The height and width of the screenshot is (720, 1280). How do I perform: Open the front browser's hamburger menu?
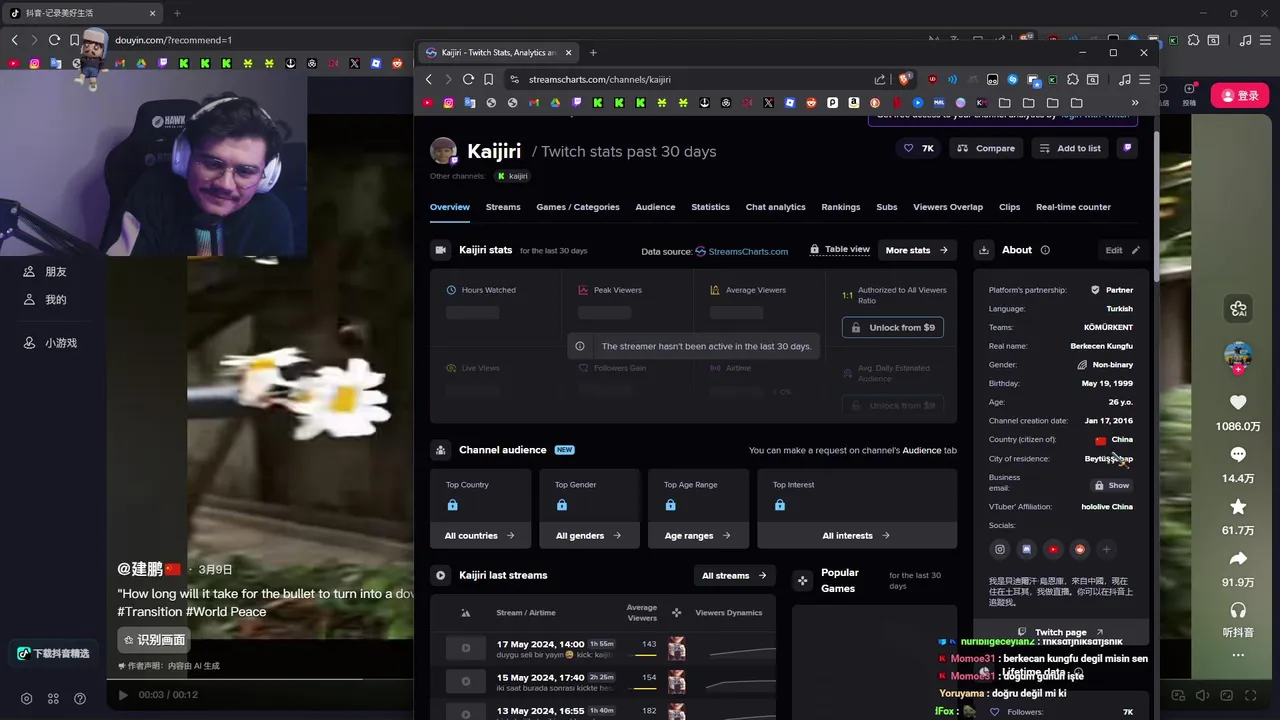click(1145, 79)
